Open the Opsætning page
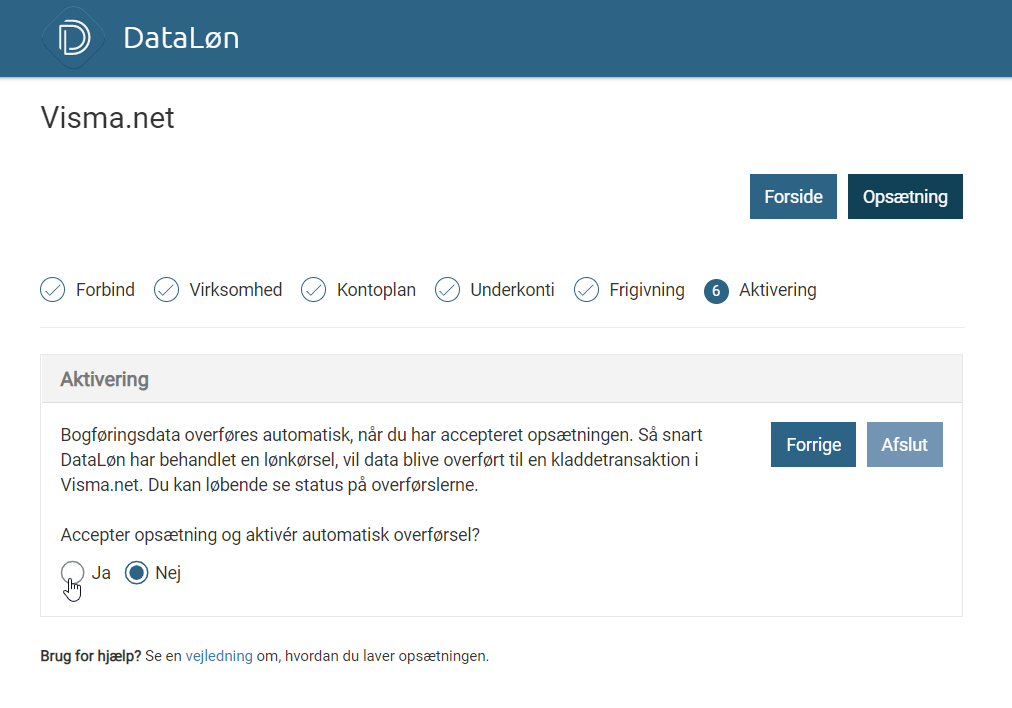Screen dimensions: 1012x708 tap(905, 197)
